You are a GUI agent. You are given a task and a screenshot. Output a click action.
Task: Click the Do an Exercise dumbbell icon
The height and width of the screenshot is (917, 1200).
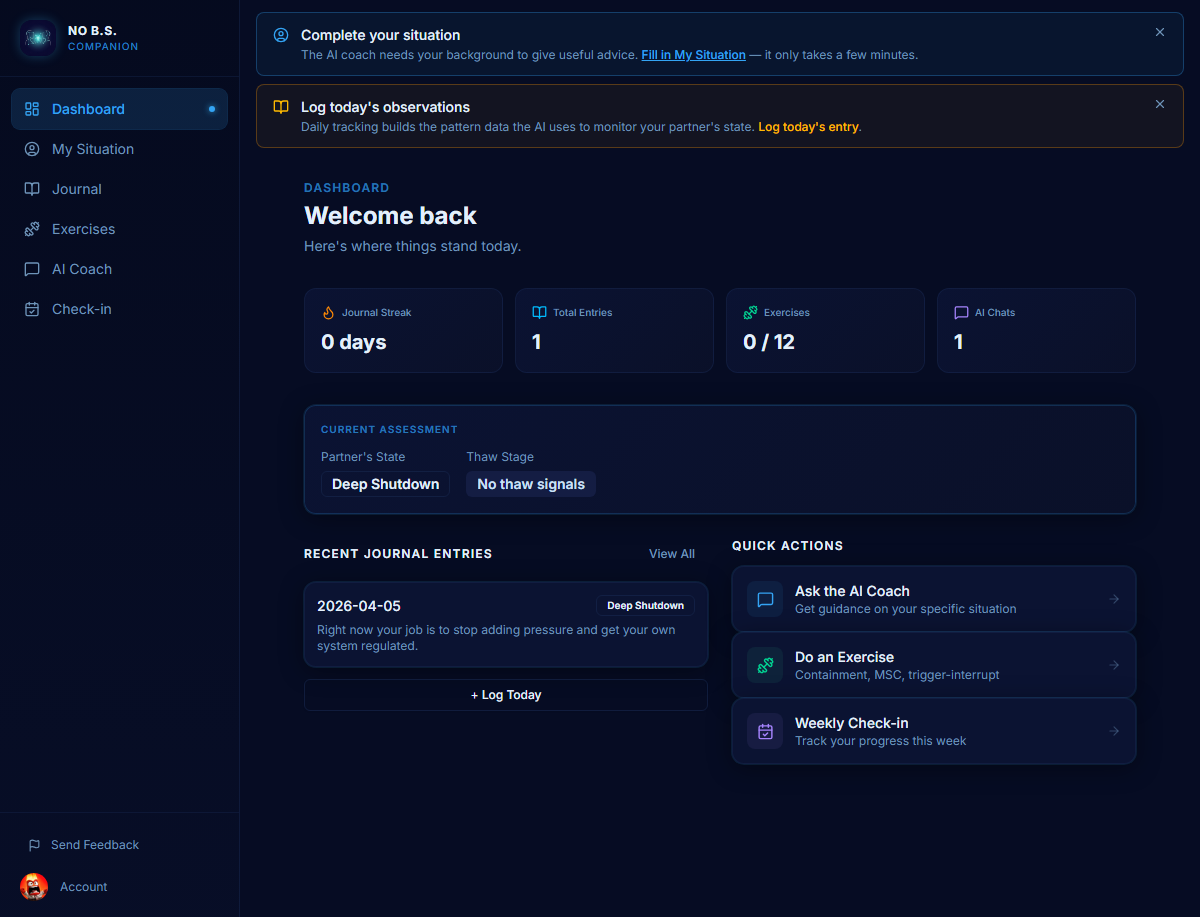765,665
